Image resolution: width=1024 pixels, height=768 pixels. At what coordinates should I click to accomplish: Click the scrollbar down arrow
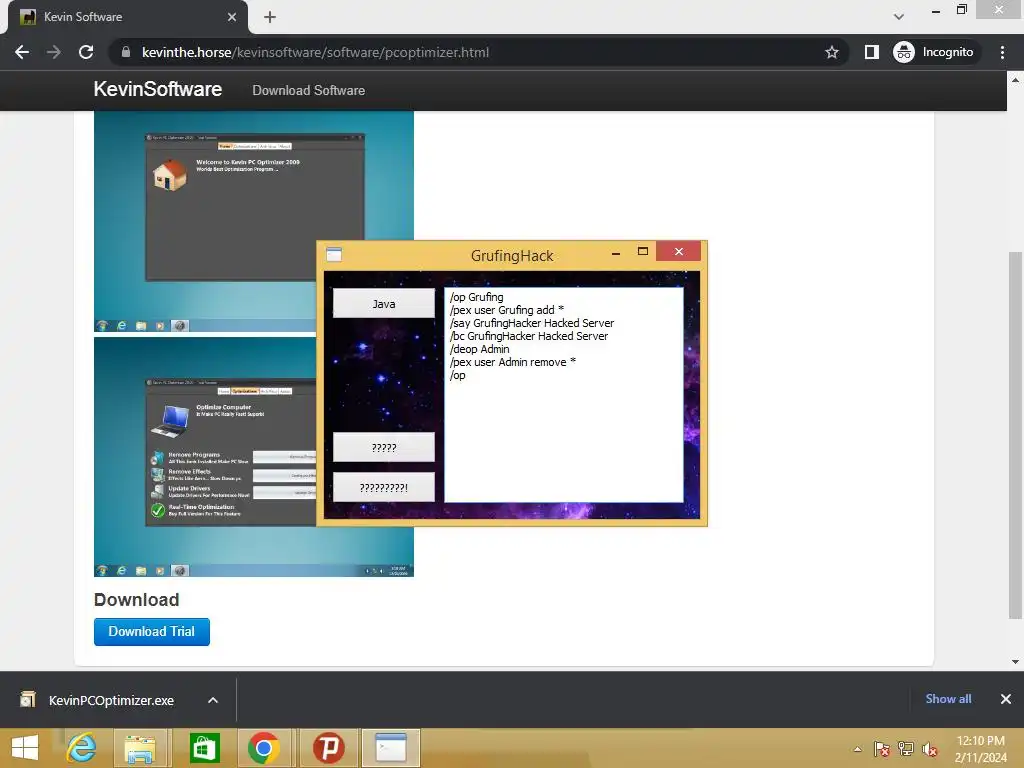tap(1015, 662)
